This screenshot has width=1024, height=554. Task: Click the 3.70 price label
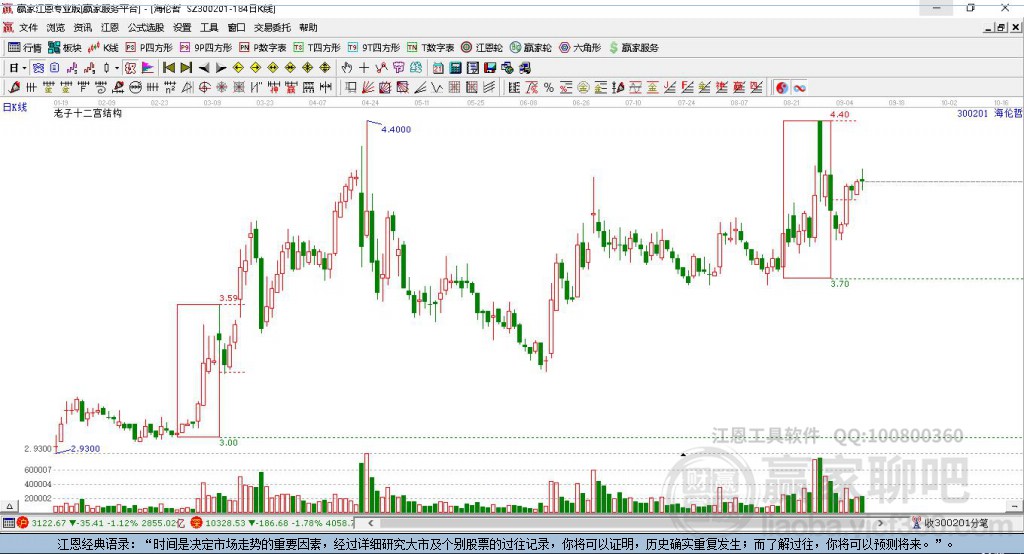click(840, 284)
